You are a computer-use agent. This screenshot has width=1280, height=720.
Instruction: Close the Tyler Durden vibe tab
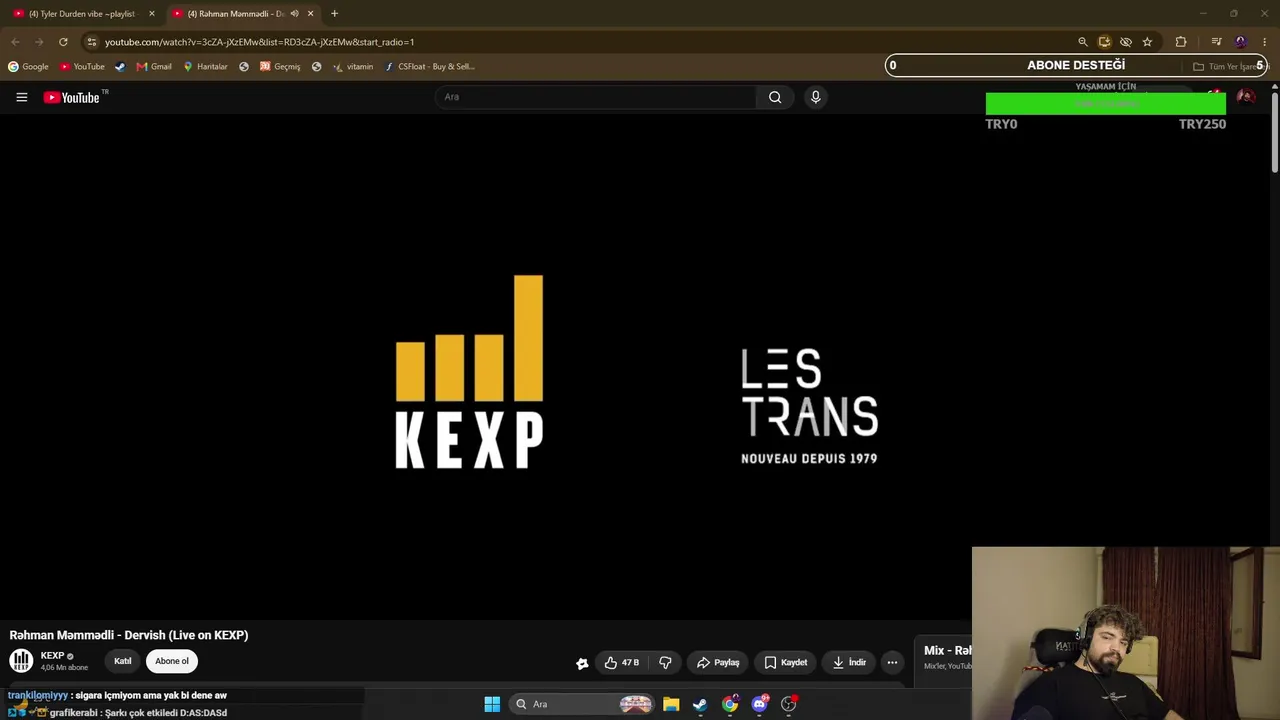152,14
